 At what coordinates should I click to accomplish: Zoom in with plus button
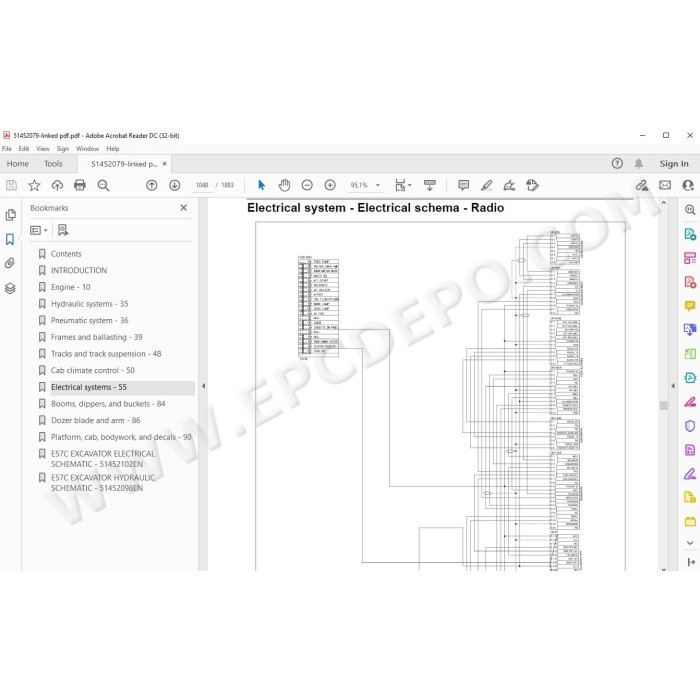(x=330, y=185)
